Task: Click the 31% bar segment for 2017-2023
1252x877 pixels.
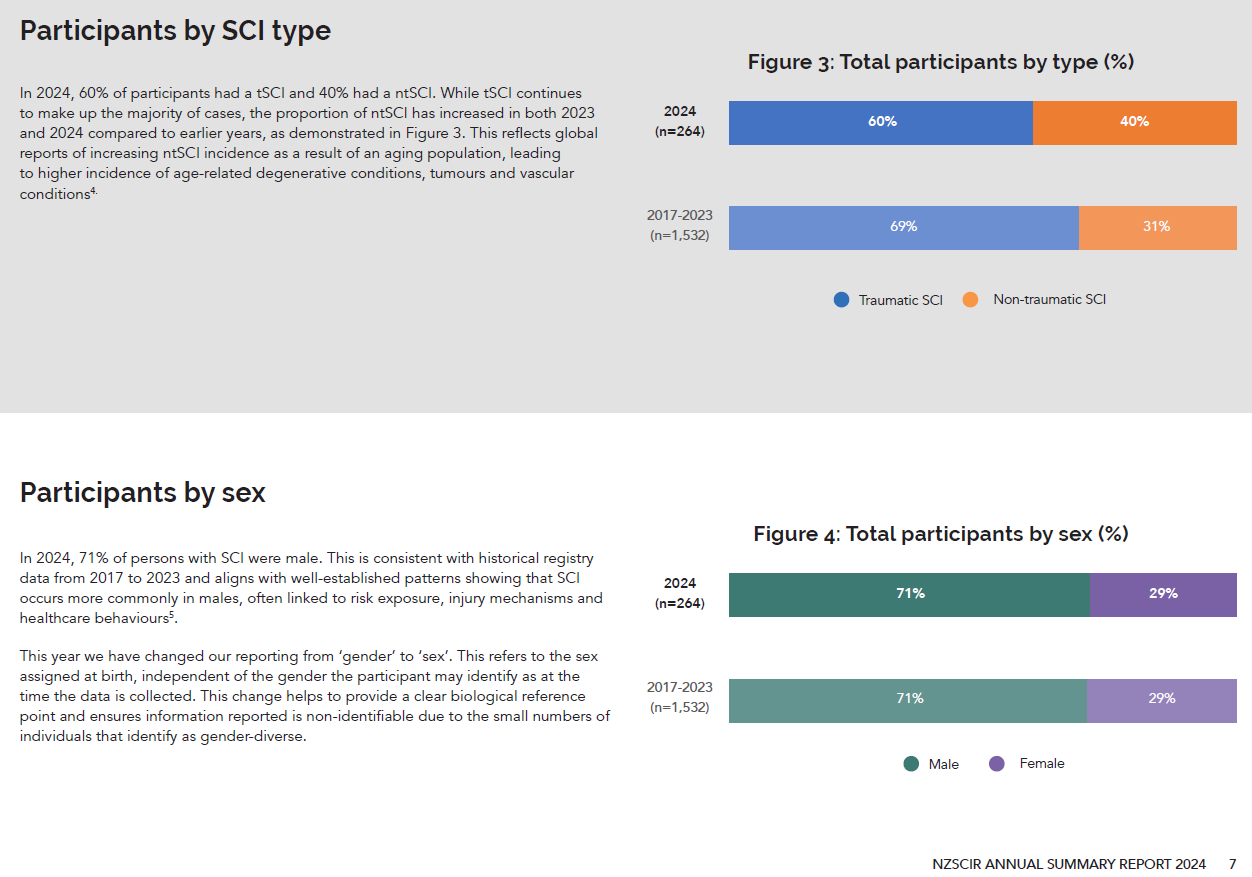Action: pos(1157,227)
